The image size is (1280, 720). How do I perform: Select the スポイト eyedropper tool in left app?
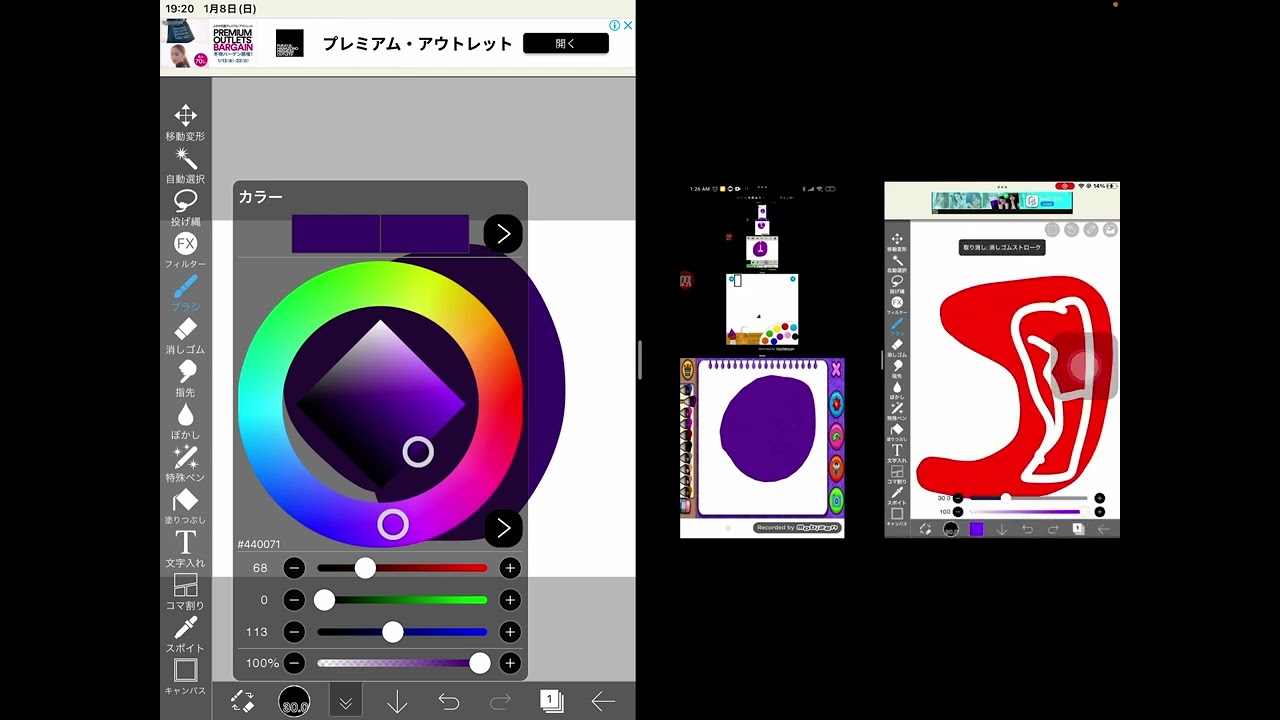tap(185, 634)
